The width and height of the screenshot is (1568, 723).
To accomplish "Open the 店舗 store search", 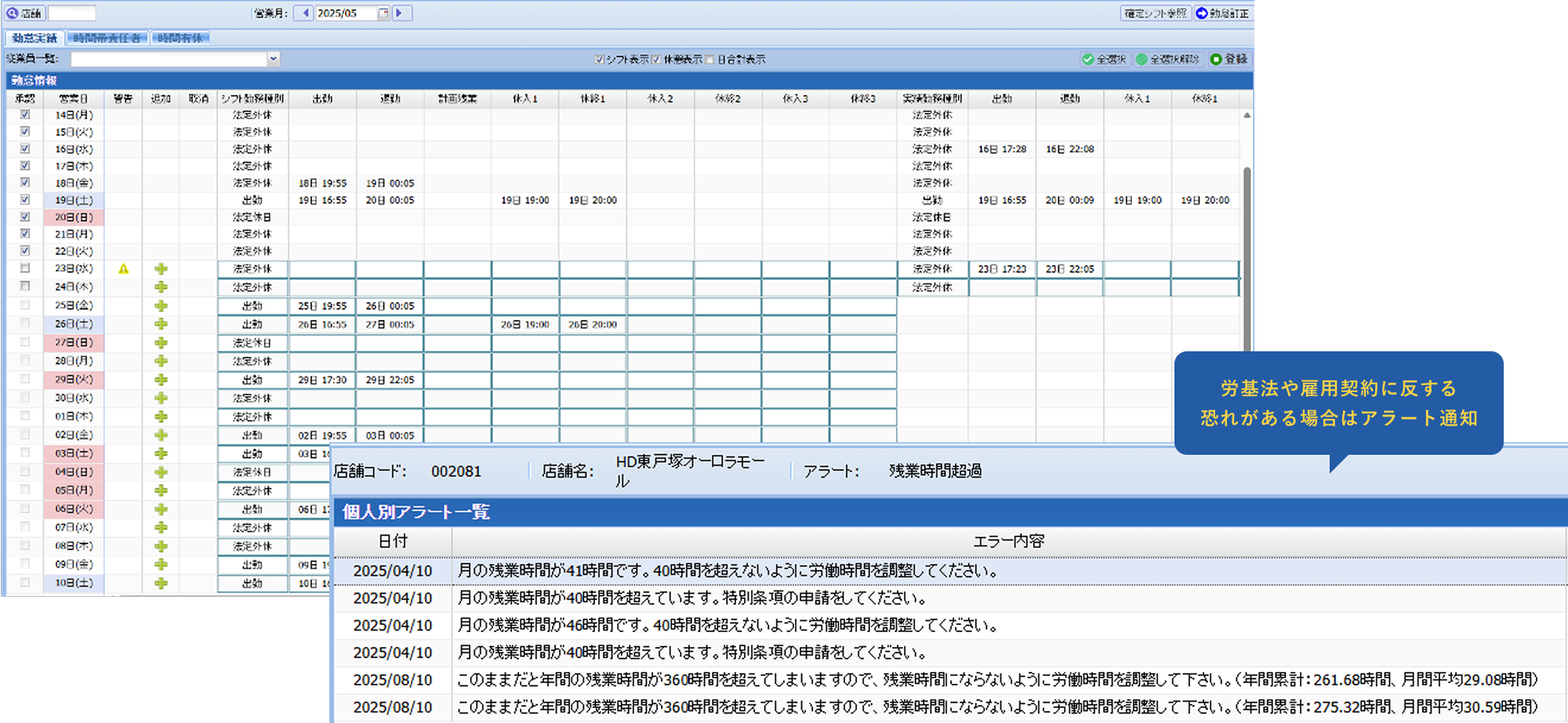I will click(x=24, y=13).
